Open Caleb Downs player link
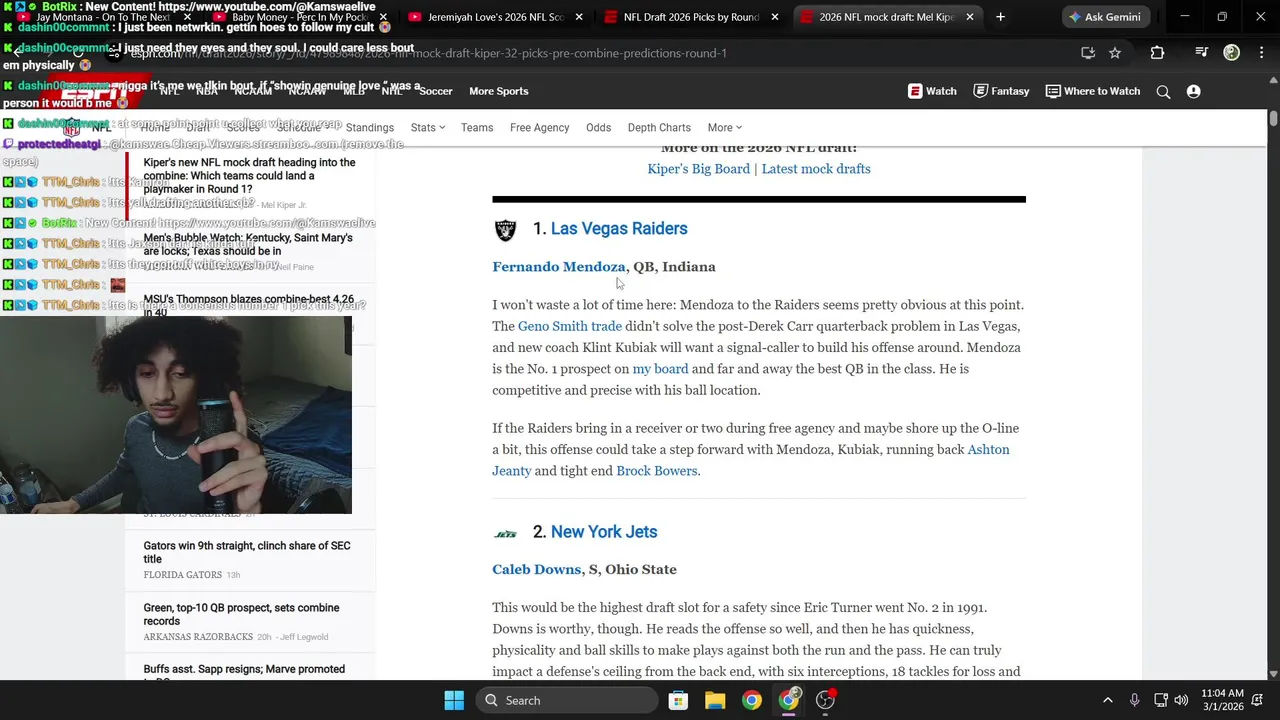Viewport: 1280px width, 720px height. point(536,570)
